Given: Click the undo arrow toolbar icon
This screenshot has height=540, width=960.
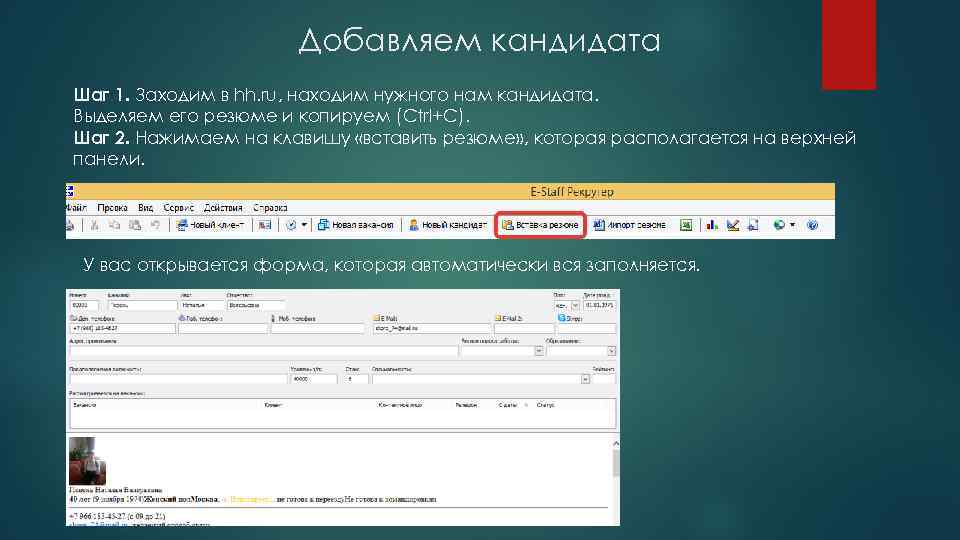Looking at the screenshot, I should tap(156, 225).
